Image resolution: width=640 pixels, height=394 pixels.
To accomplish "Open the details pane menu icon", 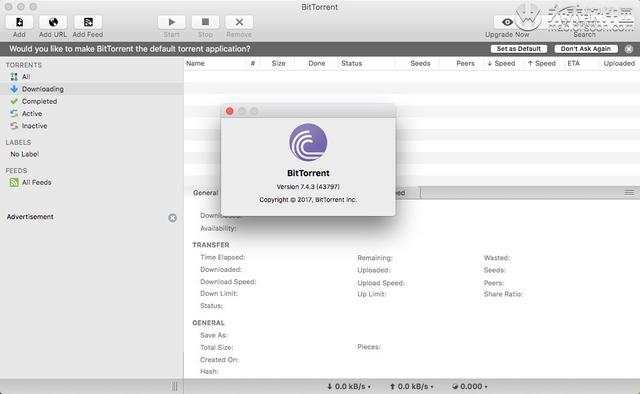I will [629, 192].
